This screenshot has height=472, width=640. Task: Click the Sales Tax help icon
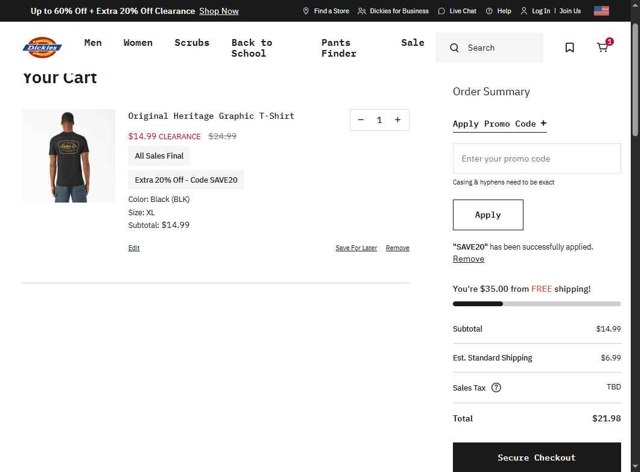click(496, 387)
